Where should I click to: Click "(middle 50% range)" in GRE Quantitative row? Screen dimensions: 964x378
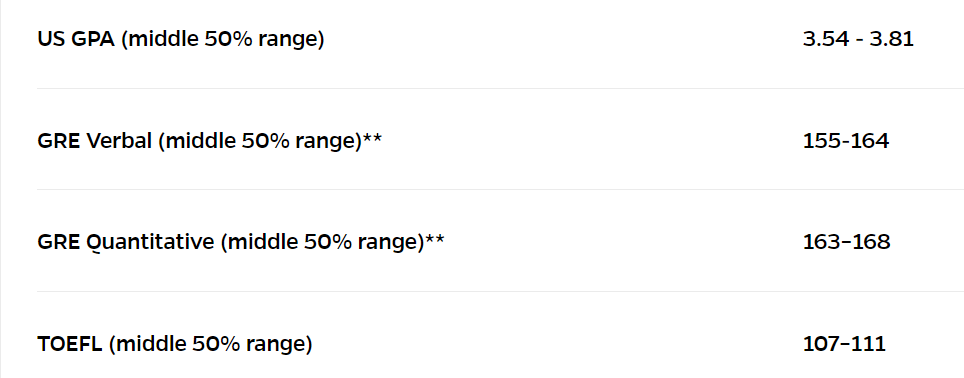322,242
